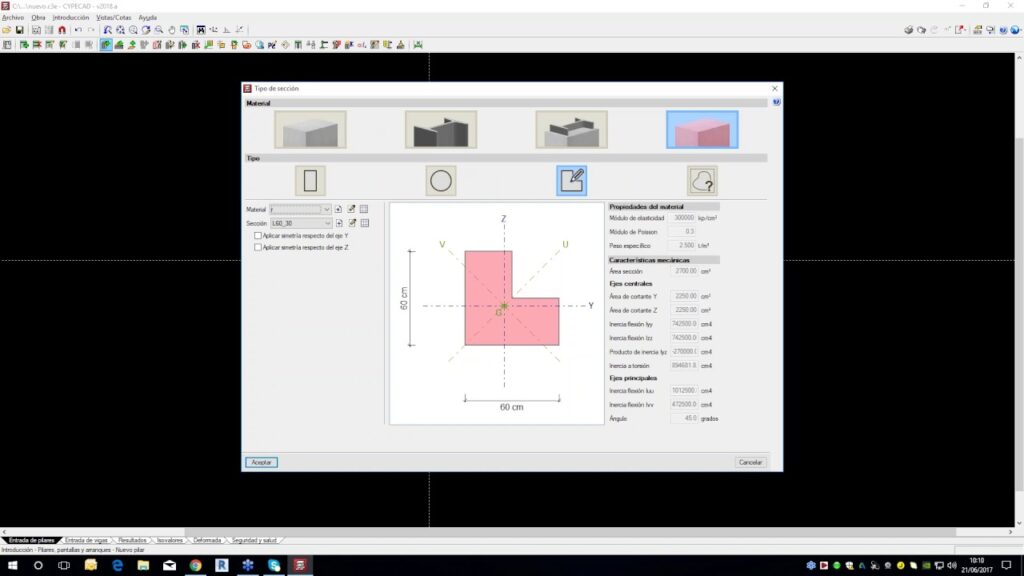The height and width of the screenshot is (576, 1024).
Task: Open the library grid icon beside Material
Action: [x=365, y=209]
